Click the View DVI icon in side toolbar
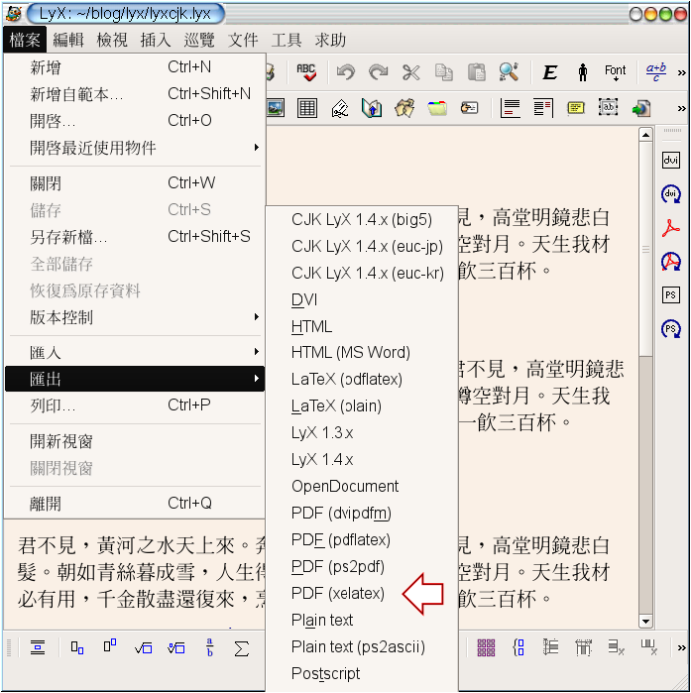691x693 pixels. coord(671,160)
